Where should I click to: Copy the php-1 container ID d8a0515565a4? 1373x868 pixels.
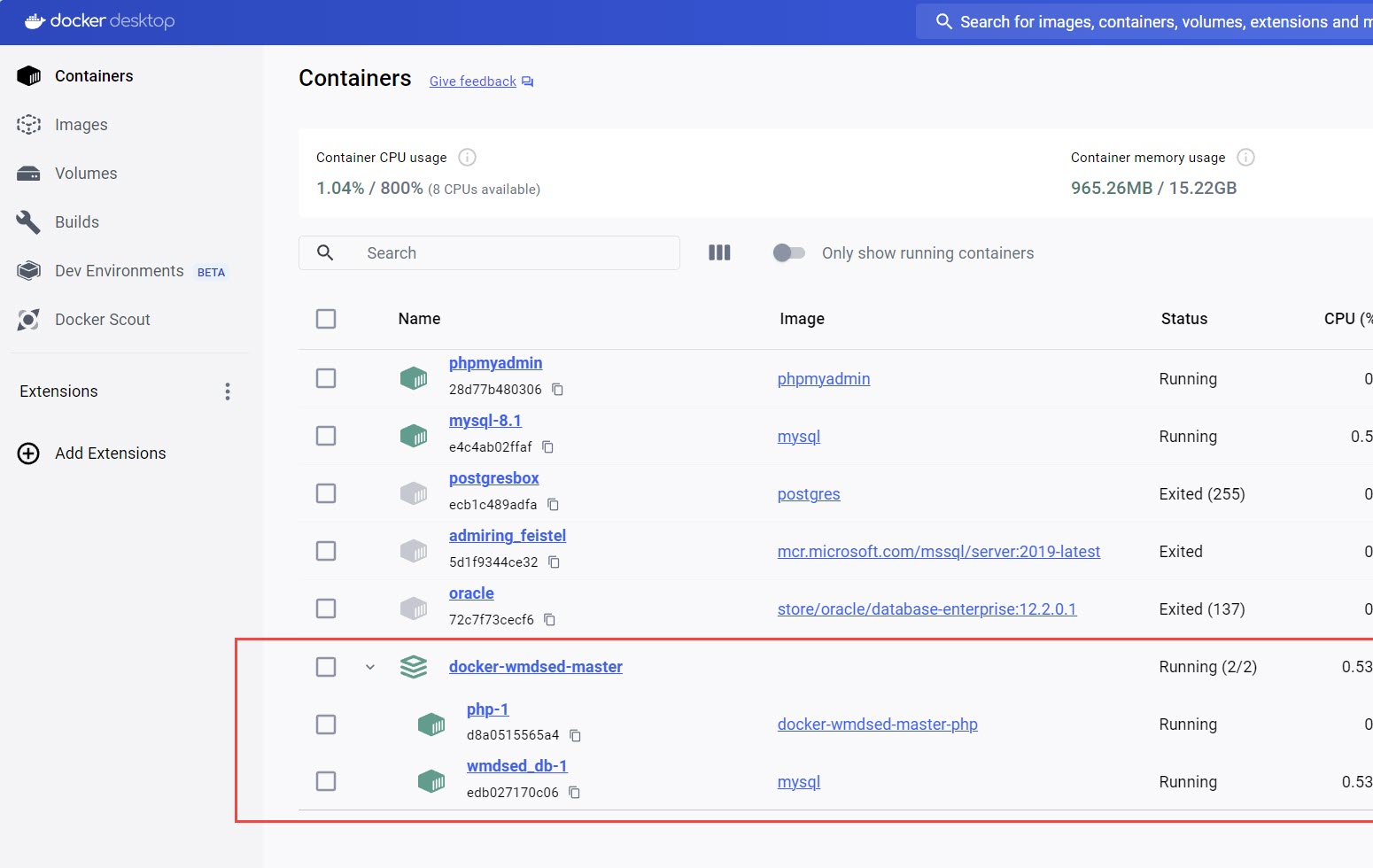click(575, 736)
